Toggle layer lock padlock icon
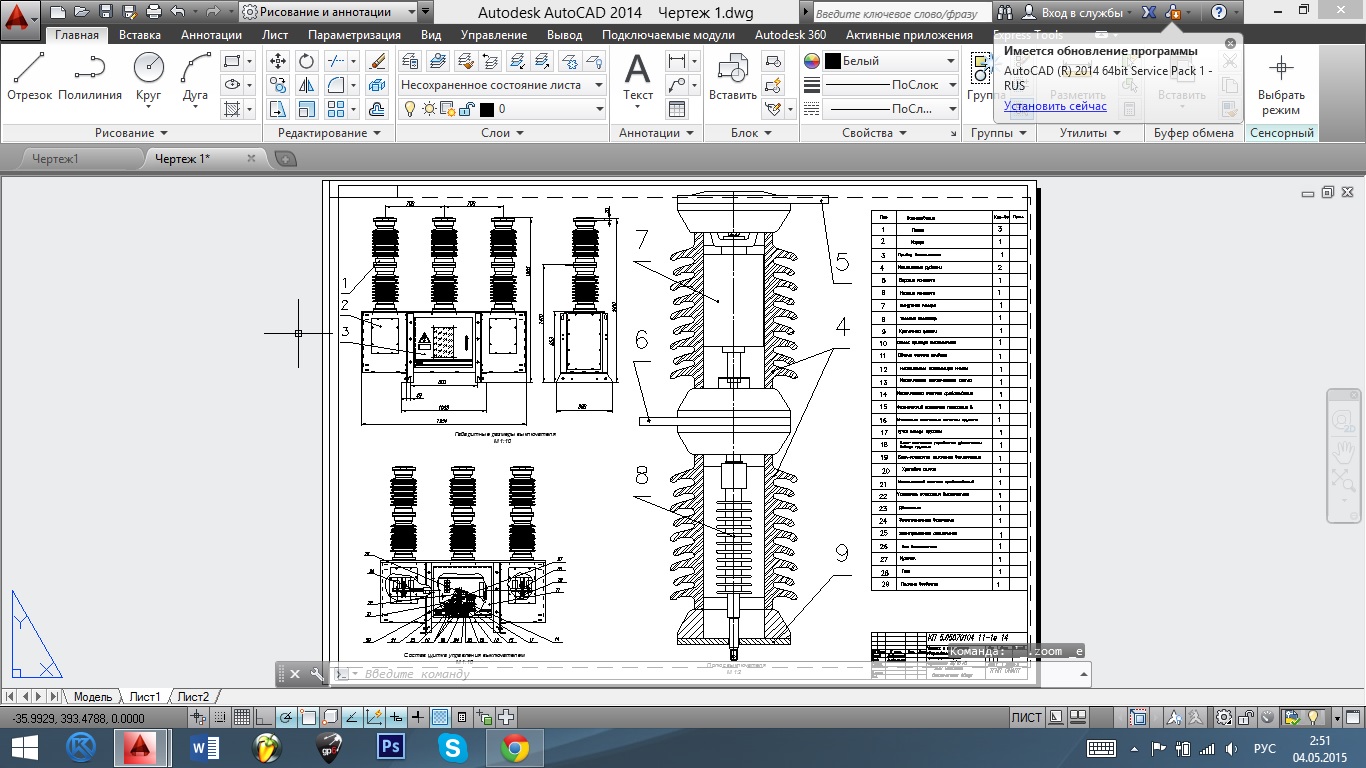Image resolution: width=1366 pixels, height=768 pixels. click(x=466, y=109)
